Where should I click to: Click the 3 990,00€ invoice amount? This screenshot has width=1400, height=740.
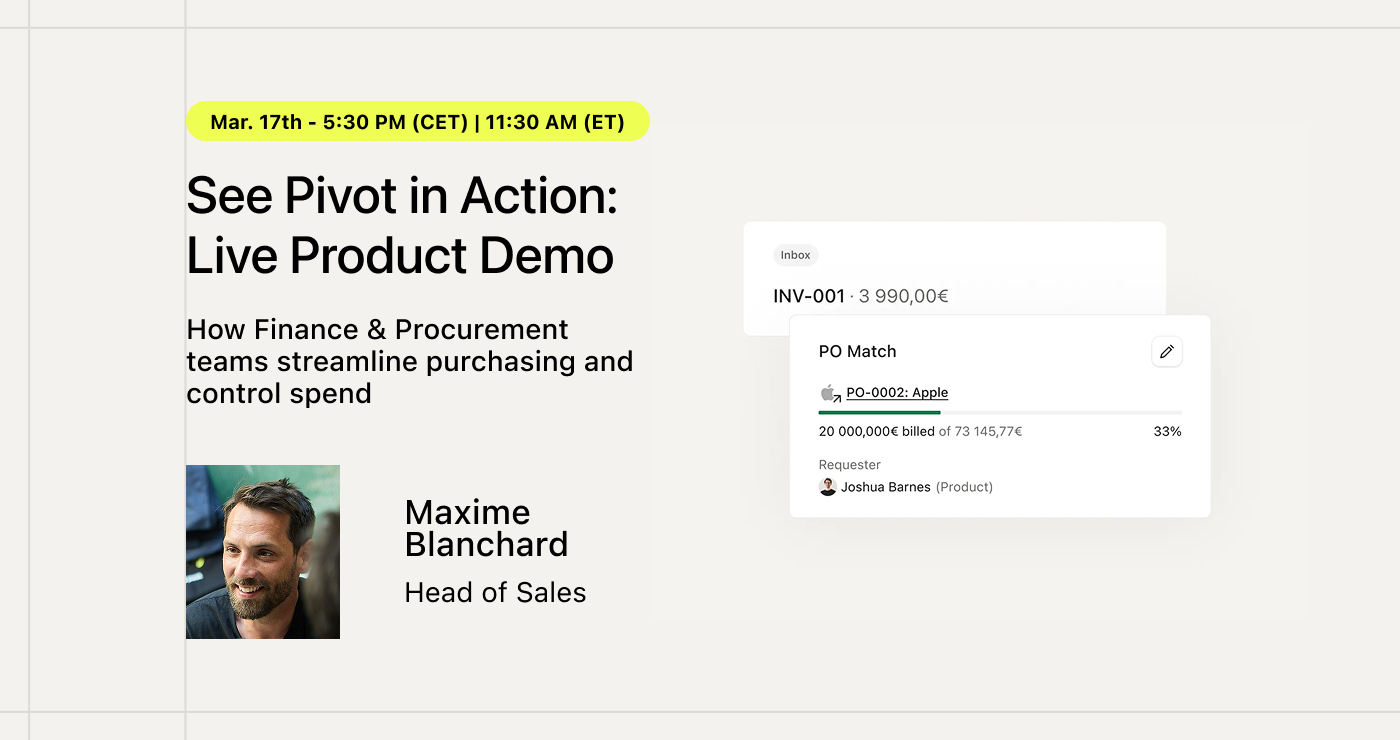[904, 296]
